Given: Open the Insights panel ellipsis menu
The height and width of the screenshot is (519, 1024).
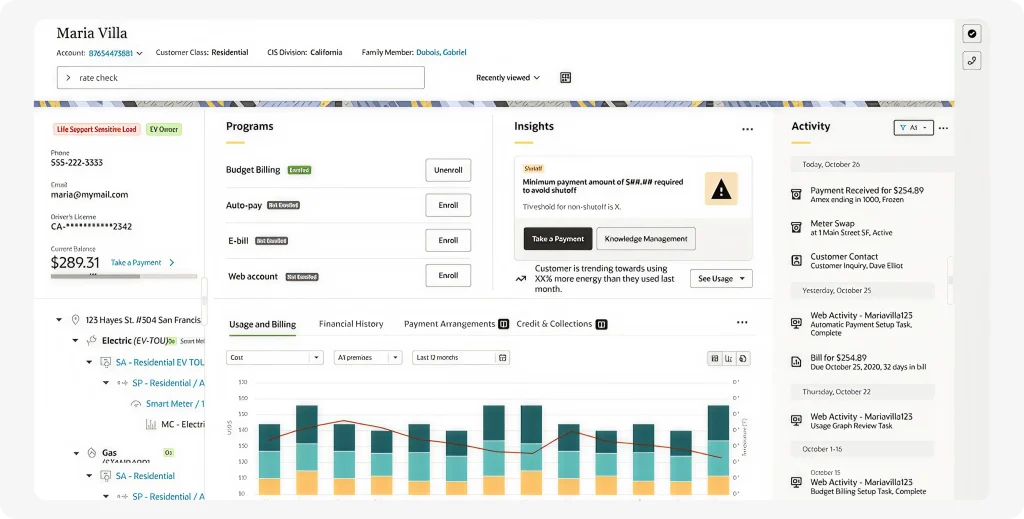Looking at the screenshot, I should 748,129.
